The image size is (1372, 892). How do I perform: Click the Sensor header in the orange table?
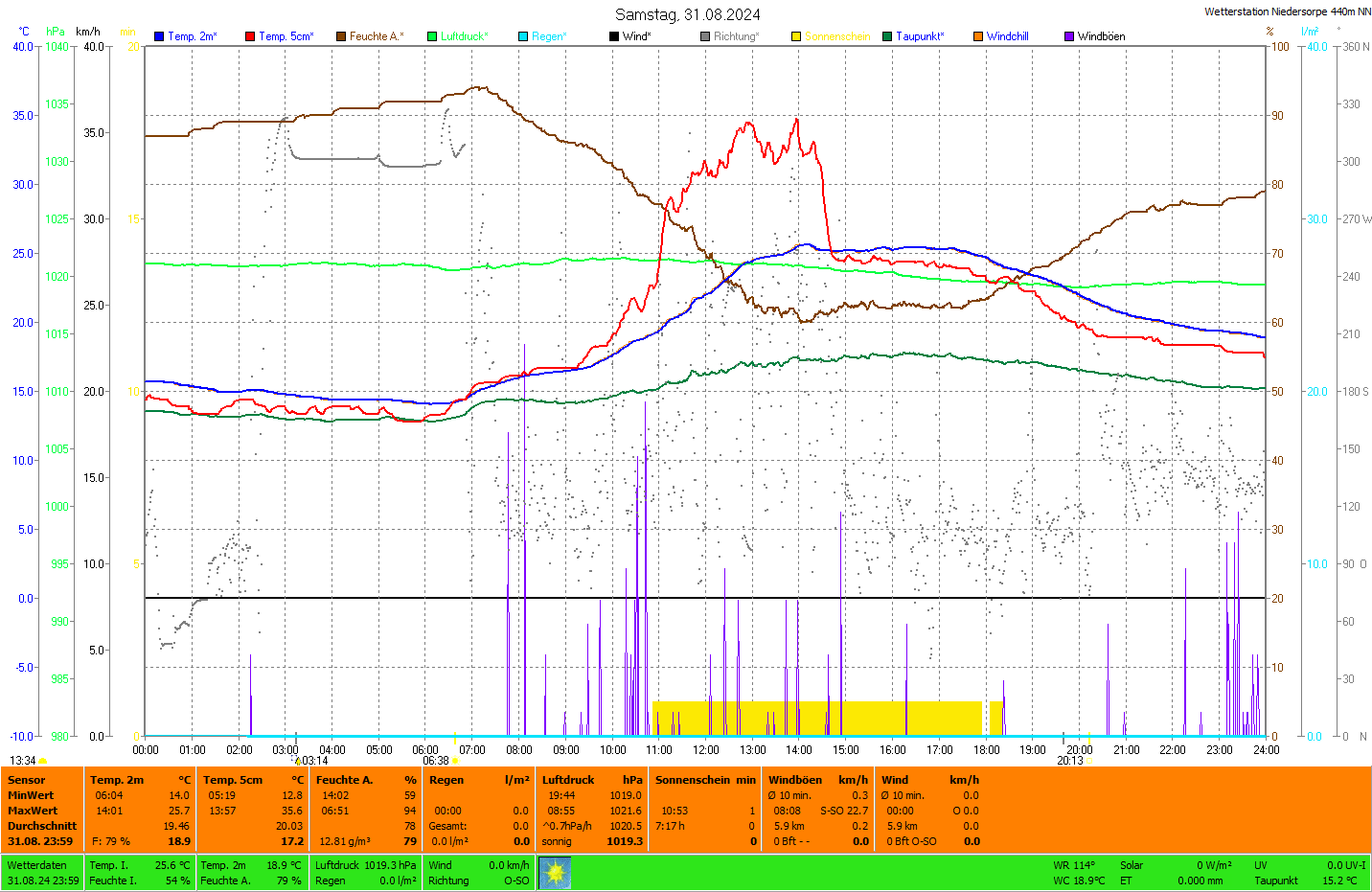pyautogui.click(x=27, y=780)
